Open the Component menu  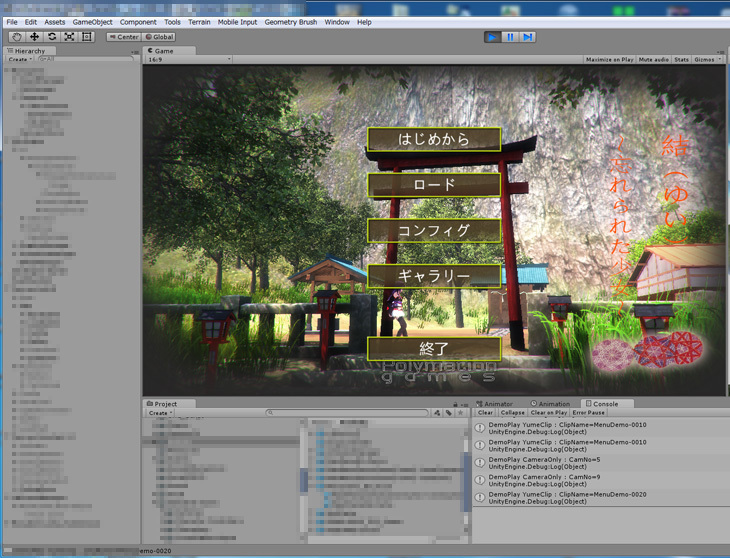tap(138, 22)
